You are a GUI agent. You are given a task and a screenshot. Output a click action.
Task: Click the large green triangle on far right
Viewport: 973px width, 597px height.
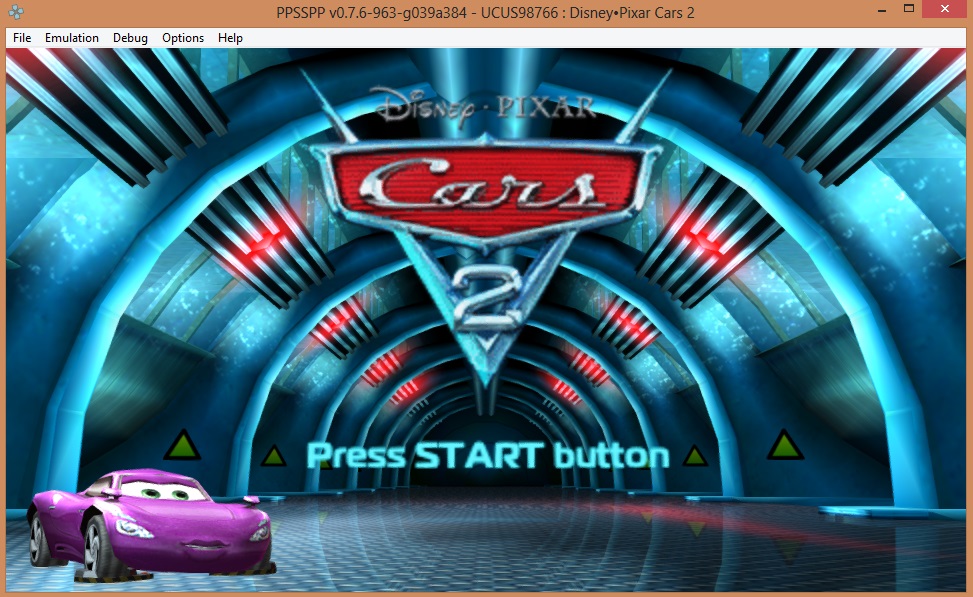pos(785,445)
